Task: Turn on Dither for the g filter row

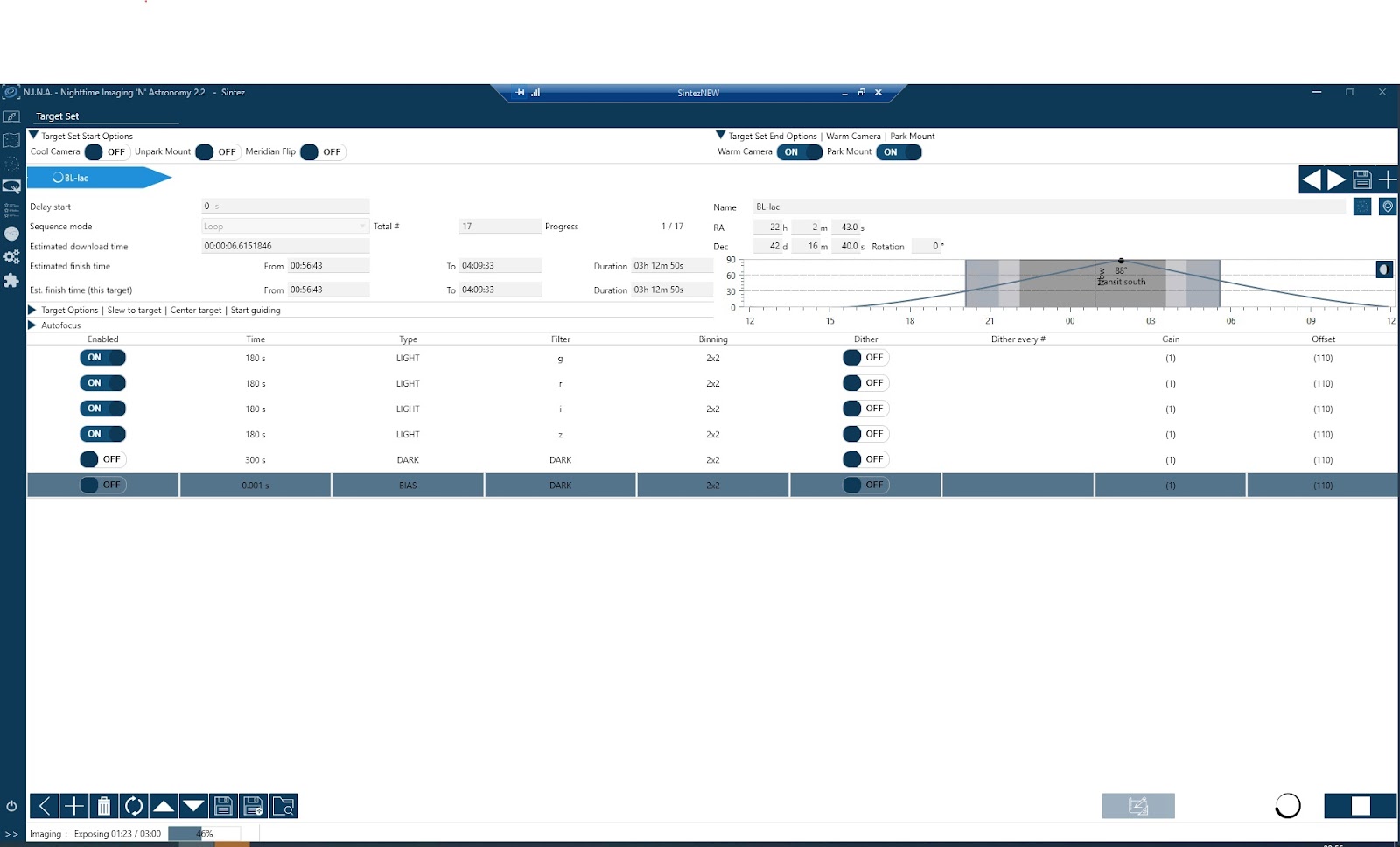Action: (x=865, y=358)
